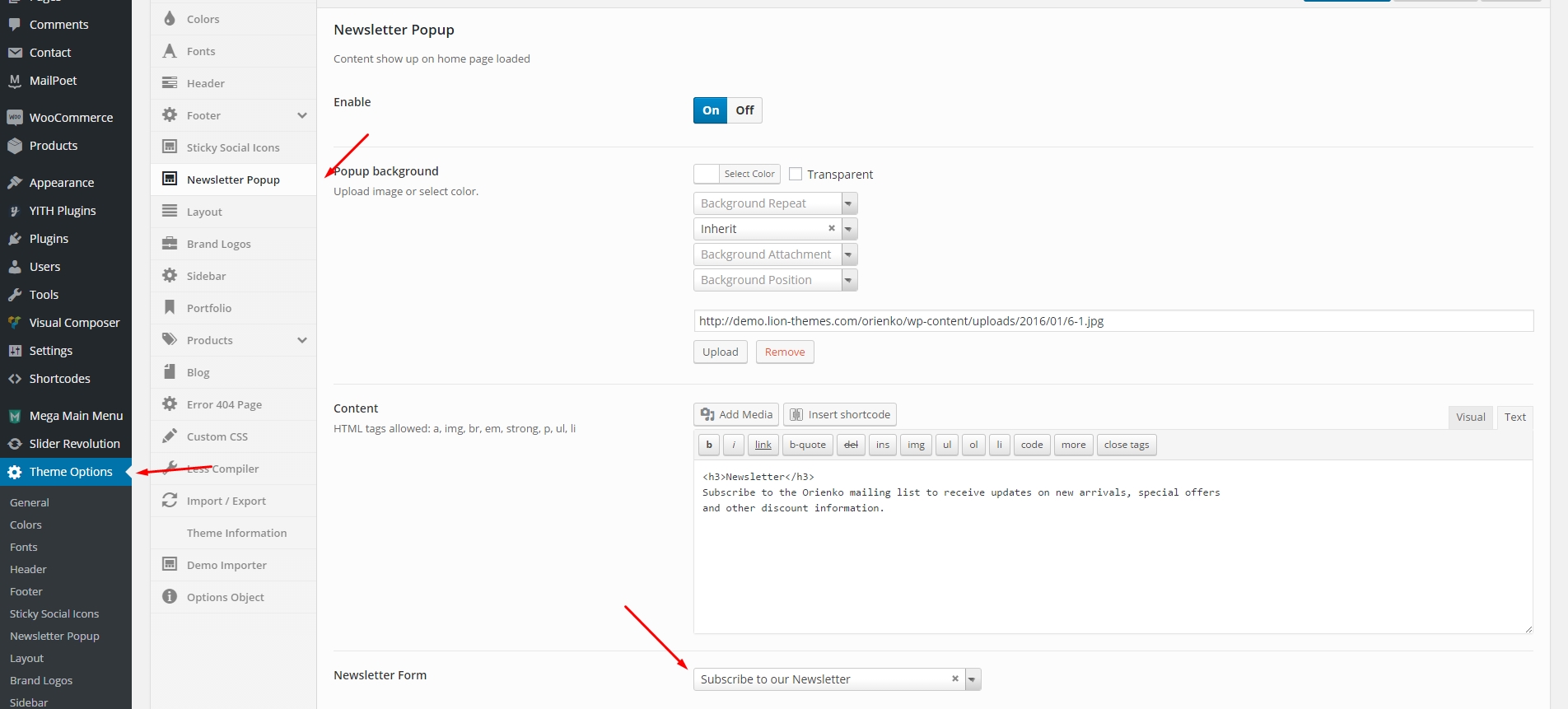Click the Colors droplet icon

[170, 19]
